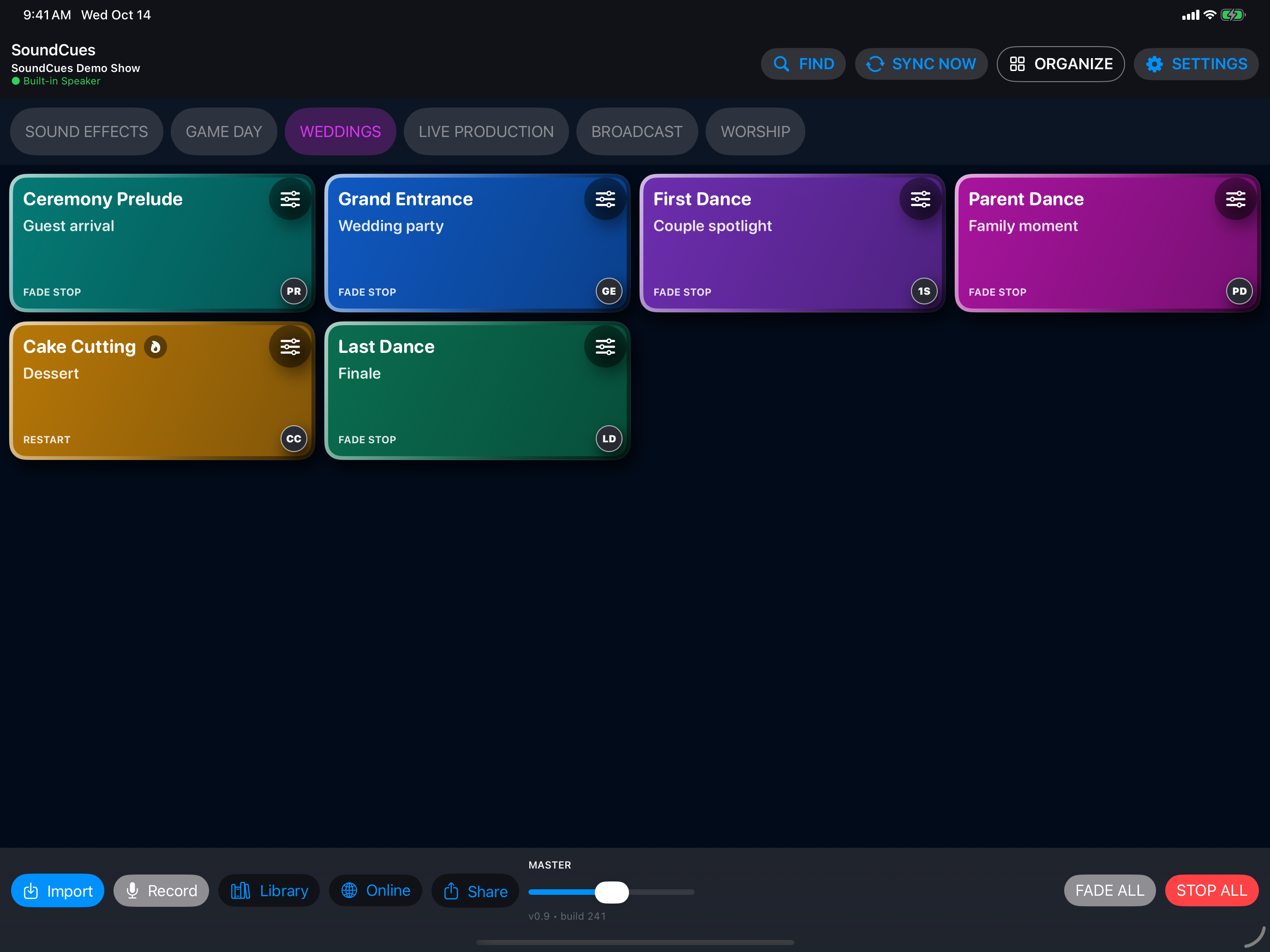Fade all playing cues
This screenshot has width=1270, height=952.
[x=1110, y=891]
